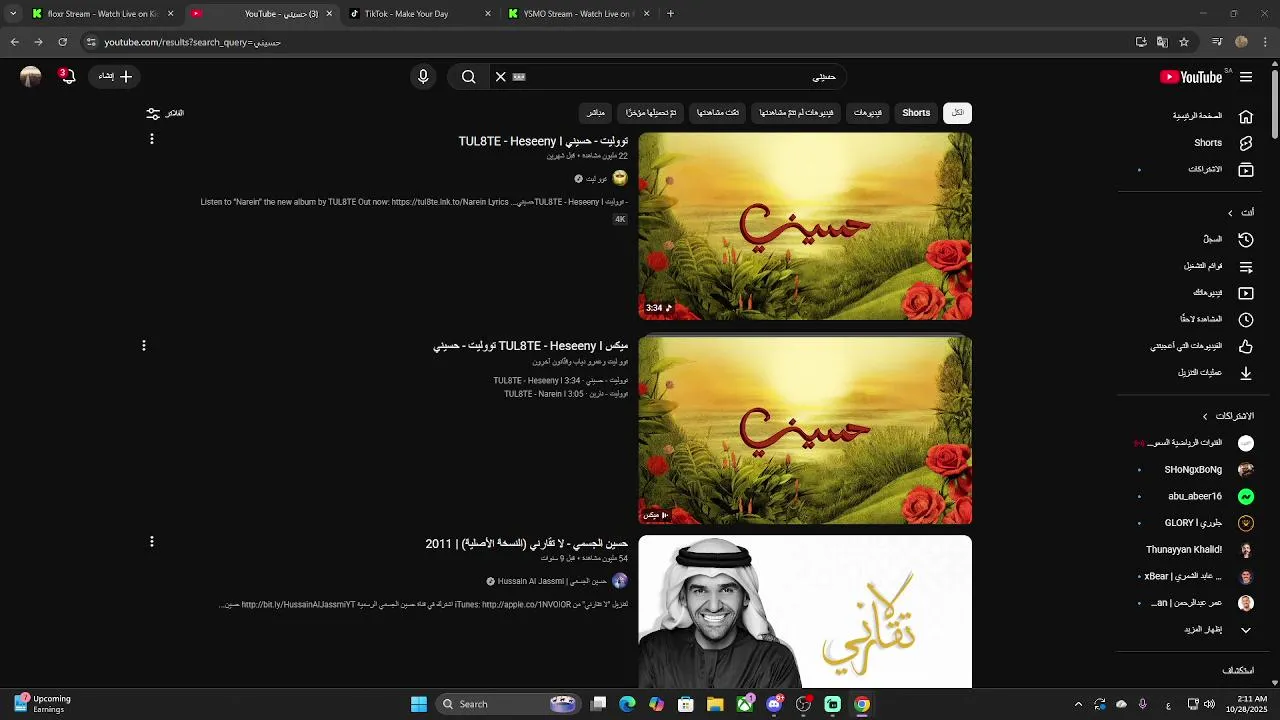Open the TUL8TE Heseeny video thumbnail
Screen dimensions: 1280x720
coord(805,226)
